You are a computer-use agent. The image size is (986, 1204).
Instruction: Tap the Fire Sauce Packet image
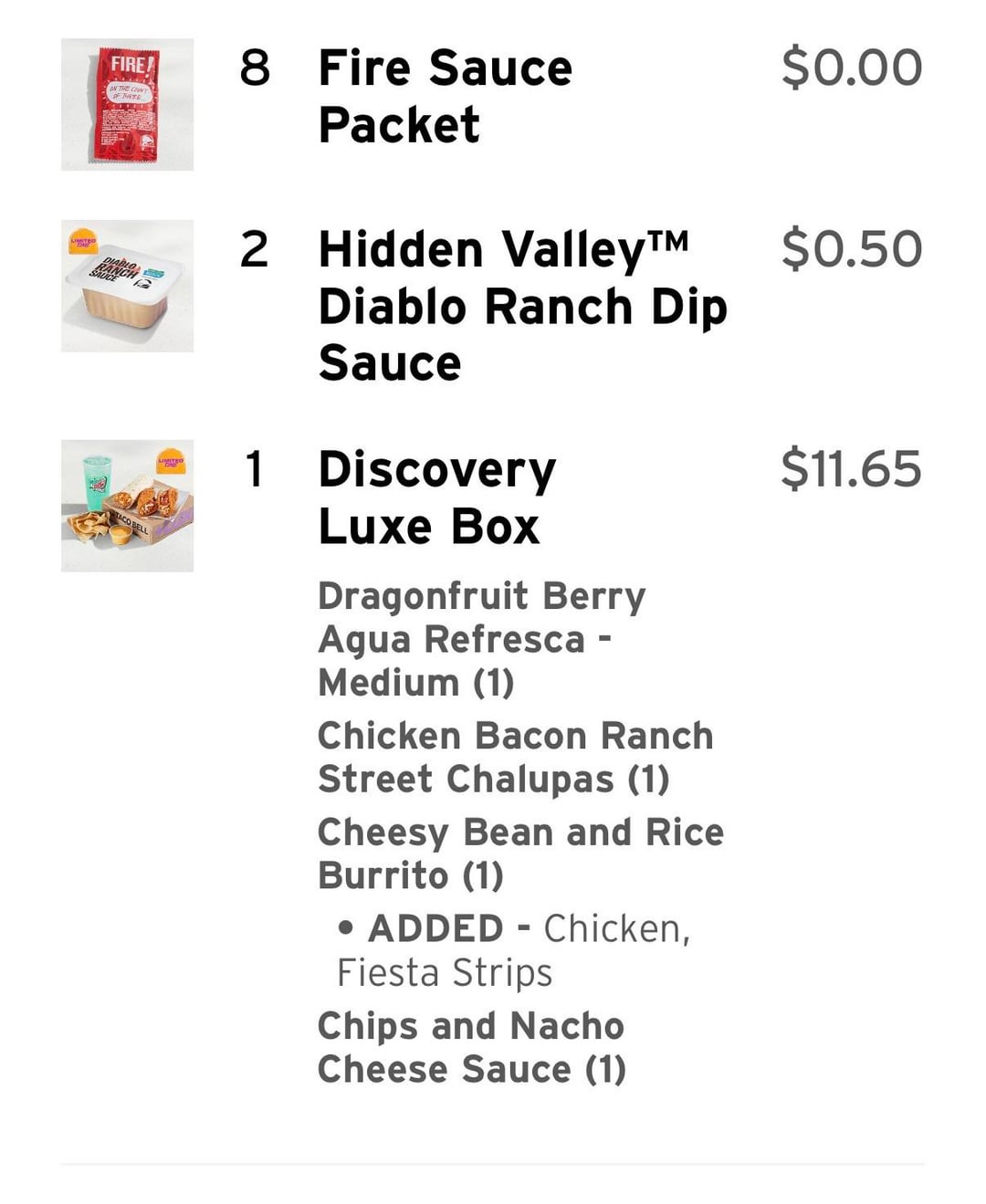[127, 104]
